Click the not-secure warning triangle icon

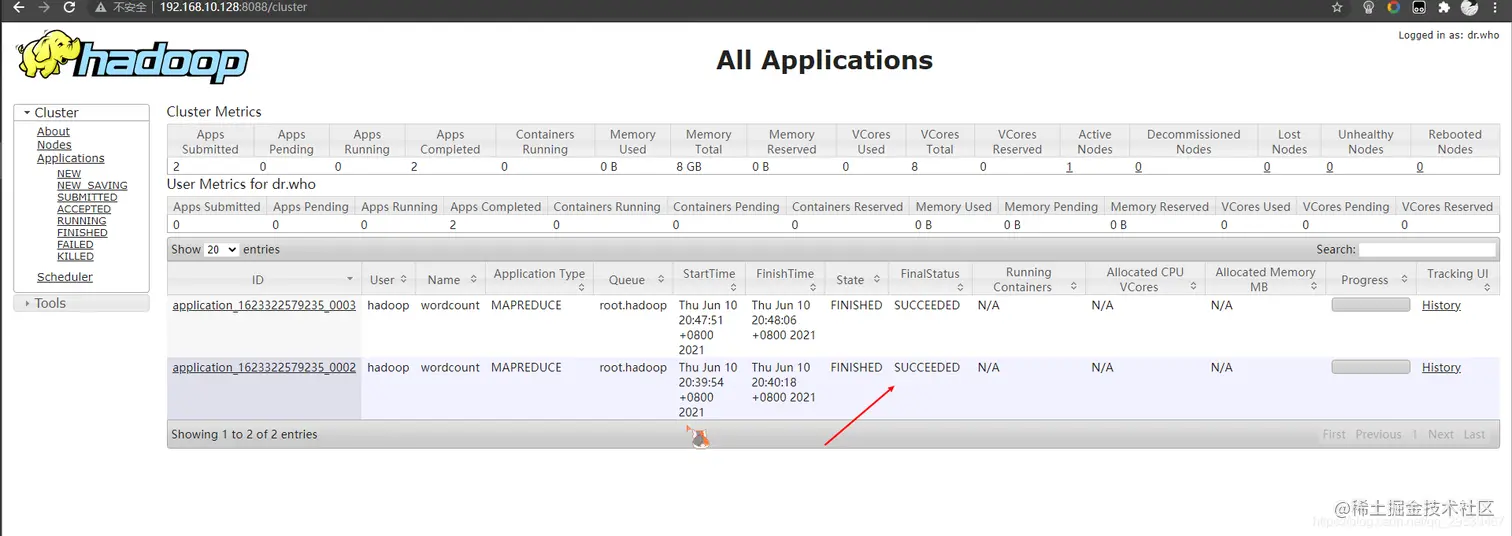tap(101, 7)
